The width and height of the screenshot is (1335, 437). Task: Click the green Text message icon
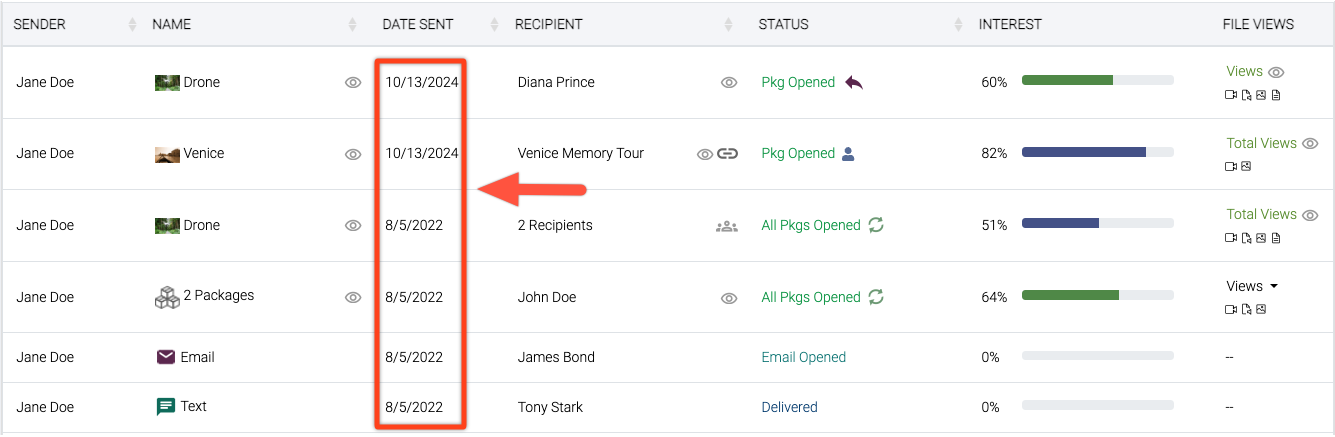pyautogui.click(x=166, y=407)
